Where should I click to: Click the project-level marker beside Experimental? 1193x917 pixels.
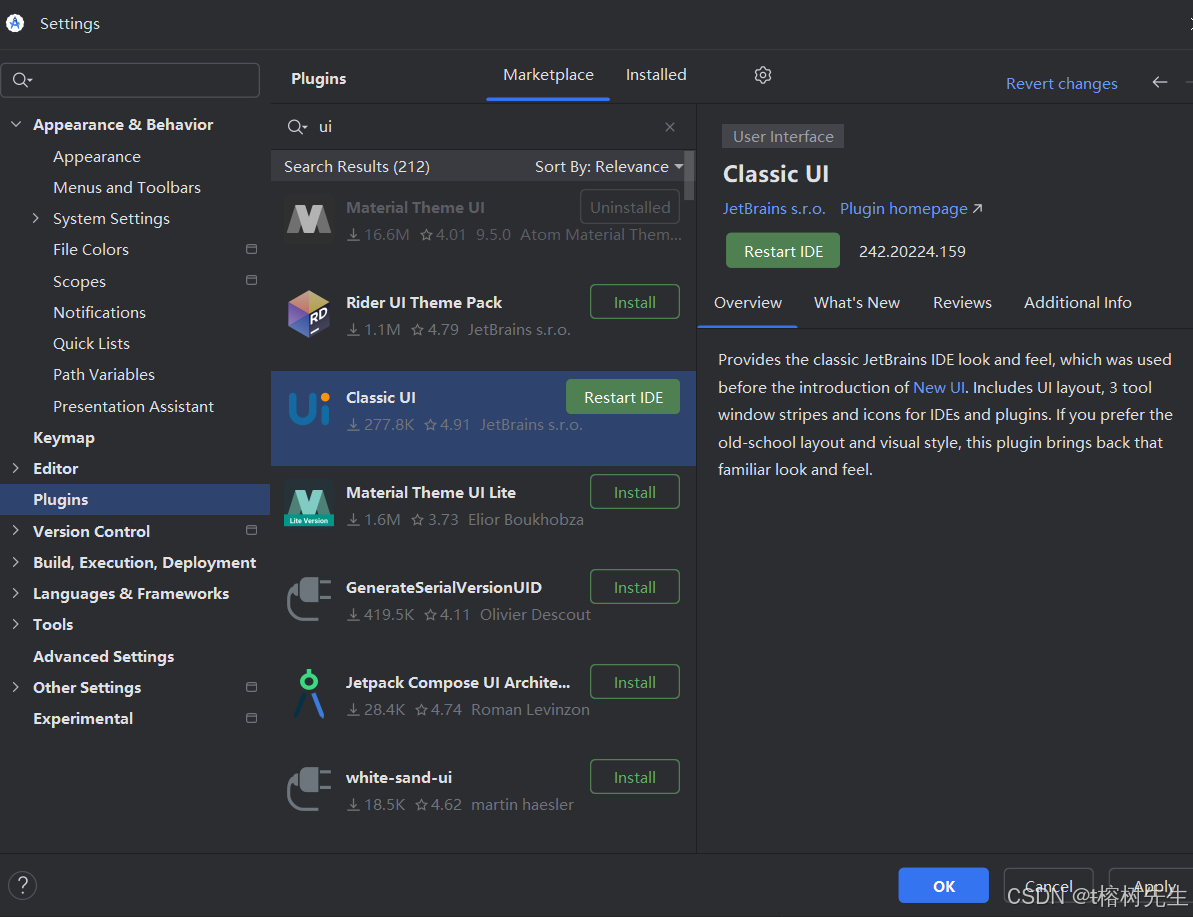[x=252, y=718]
